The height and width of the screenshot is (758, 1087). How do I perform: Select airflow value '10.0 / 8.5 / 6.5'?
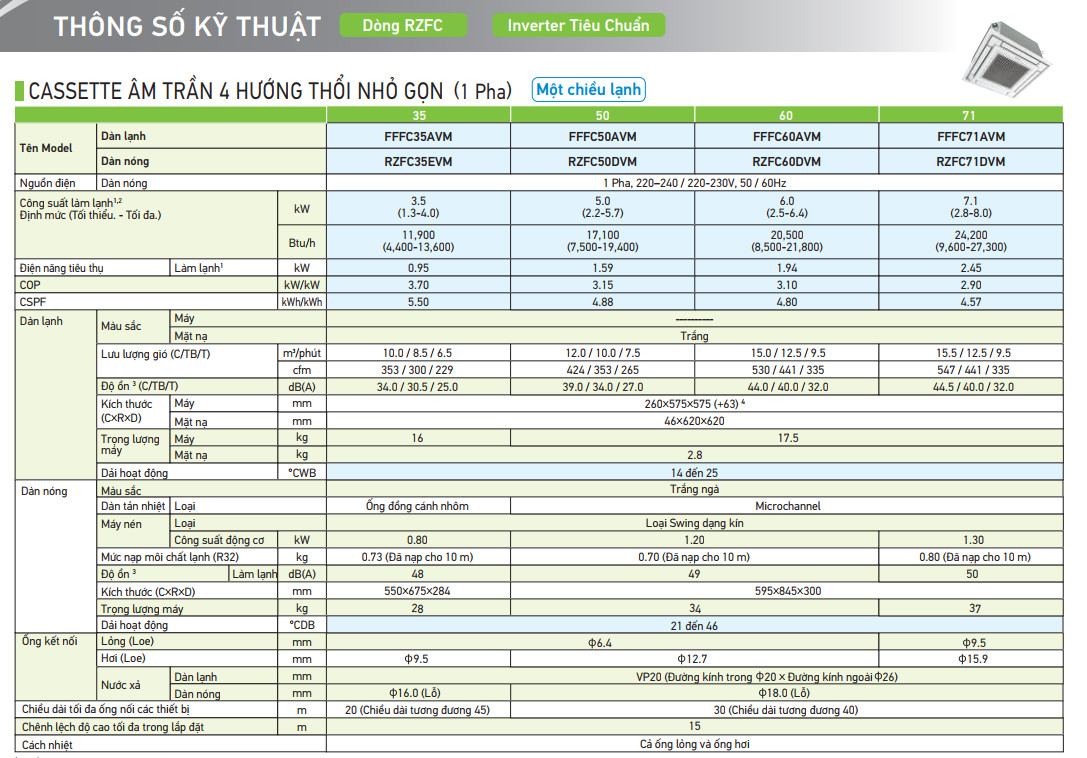tap(417, 353)
